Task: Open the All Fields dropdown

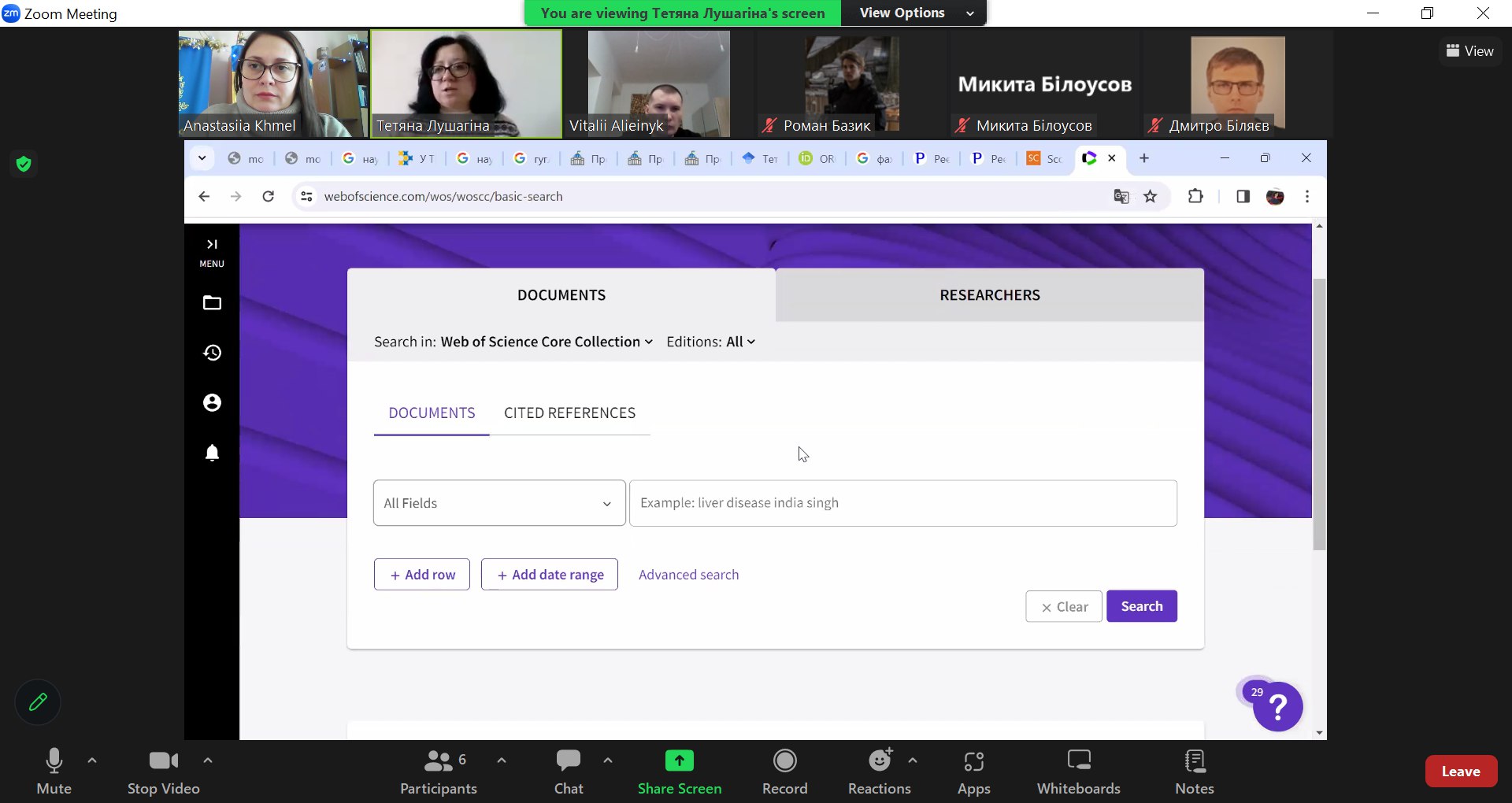Action: click(499, 503)
